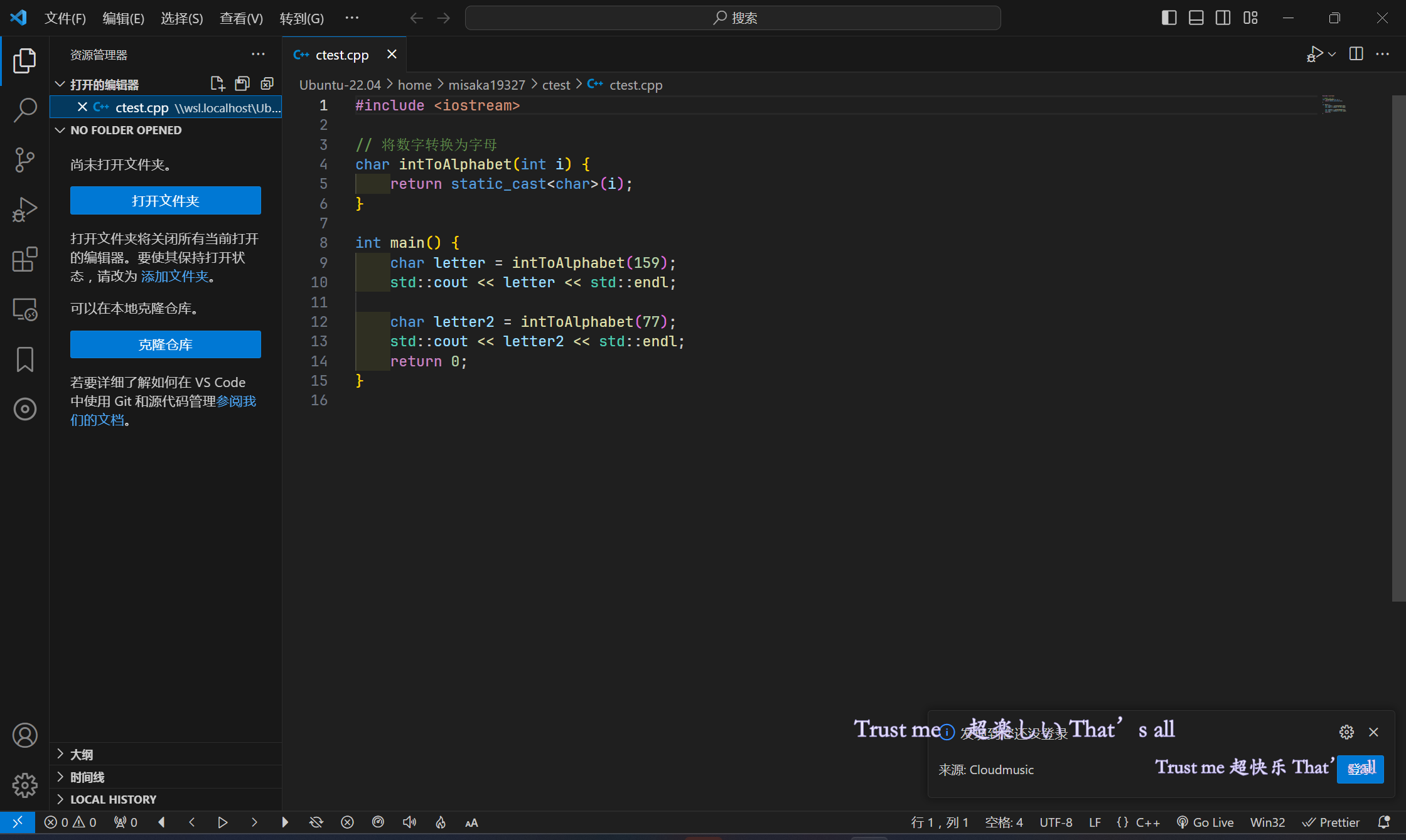Open the Cloudmusic disc icon view
Image resolution: width=1406 pixels, height=840 pixels.
tap(24, 409)
